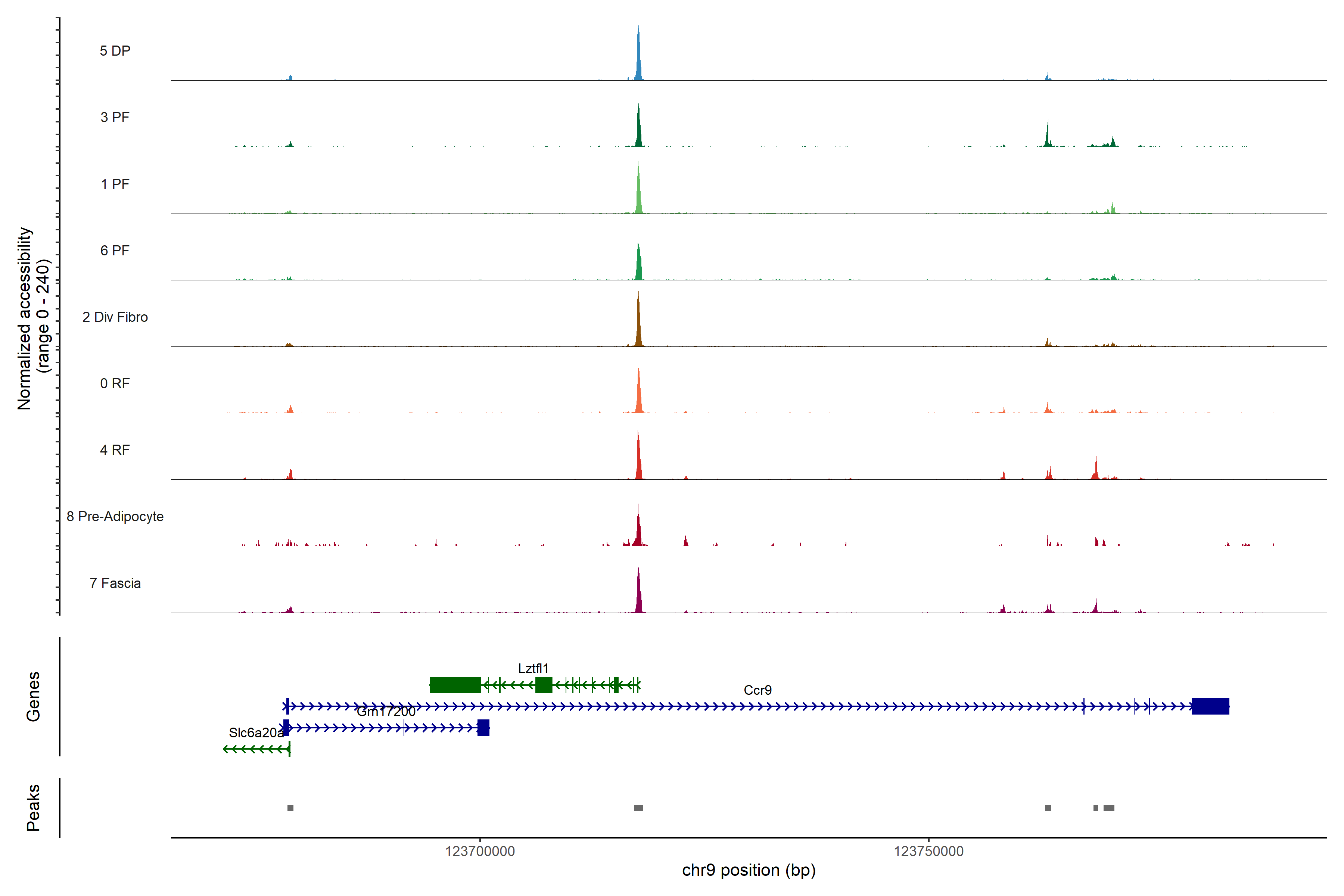Click the Peaks panel label
This screenshot has width=1344, height=896.
[x=33, y=808]
